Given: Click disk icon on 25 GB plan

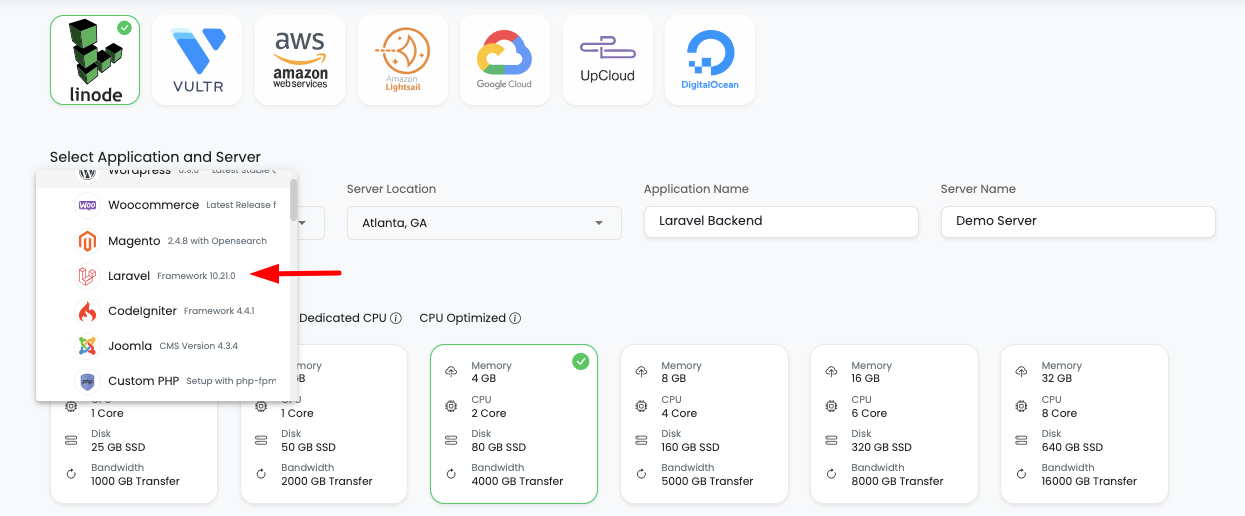Looking at the screenshot, I should pyautogui.click(x=71, y=440).
